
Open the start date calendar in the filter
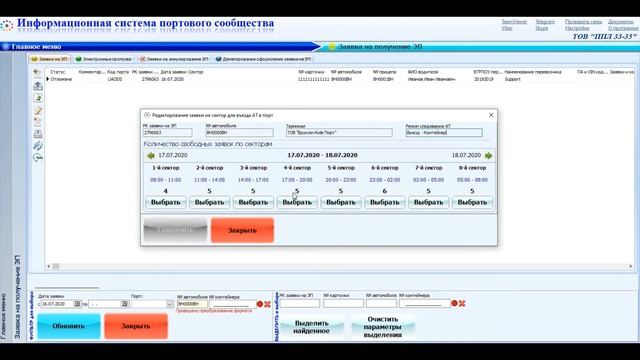(77, 304)
